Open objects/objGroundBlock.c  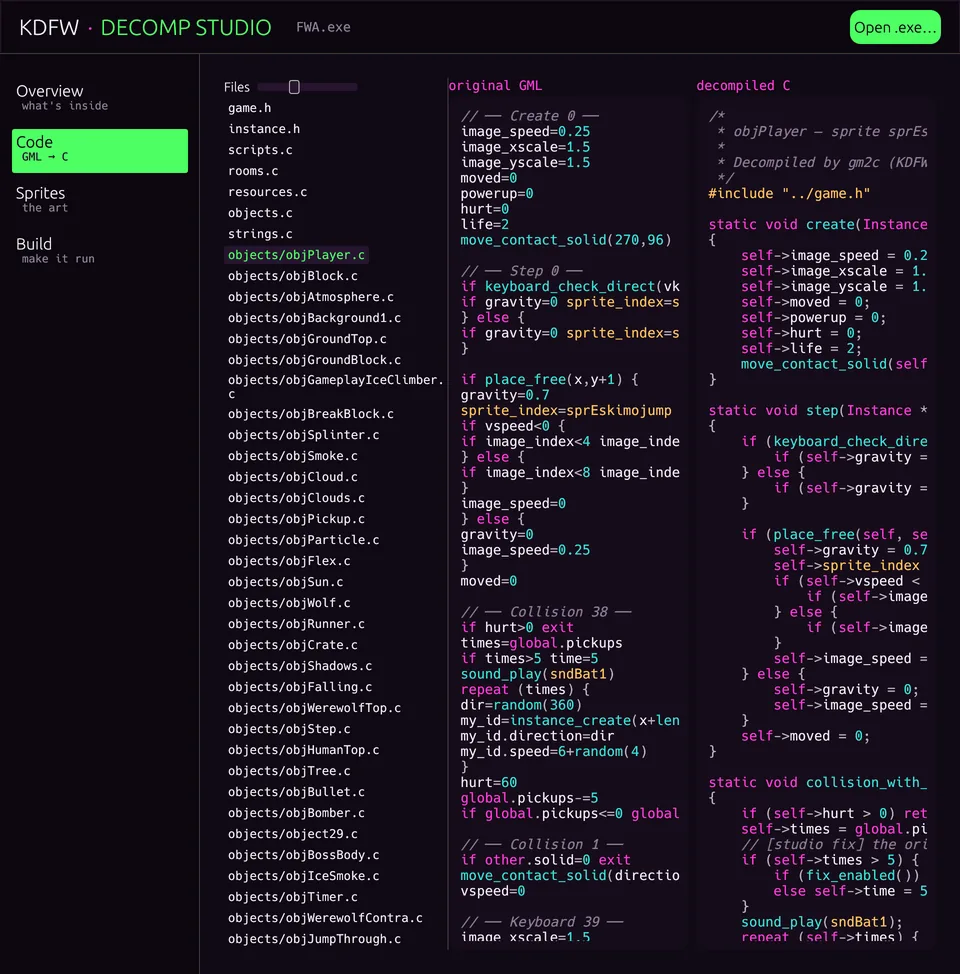pyautogui.click(x=314, y=360)
